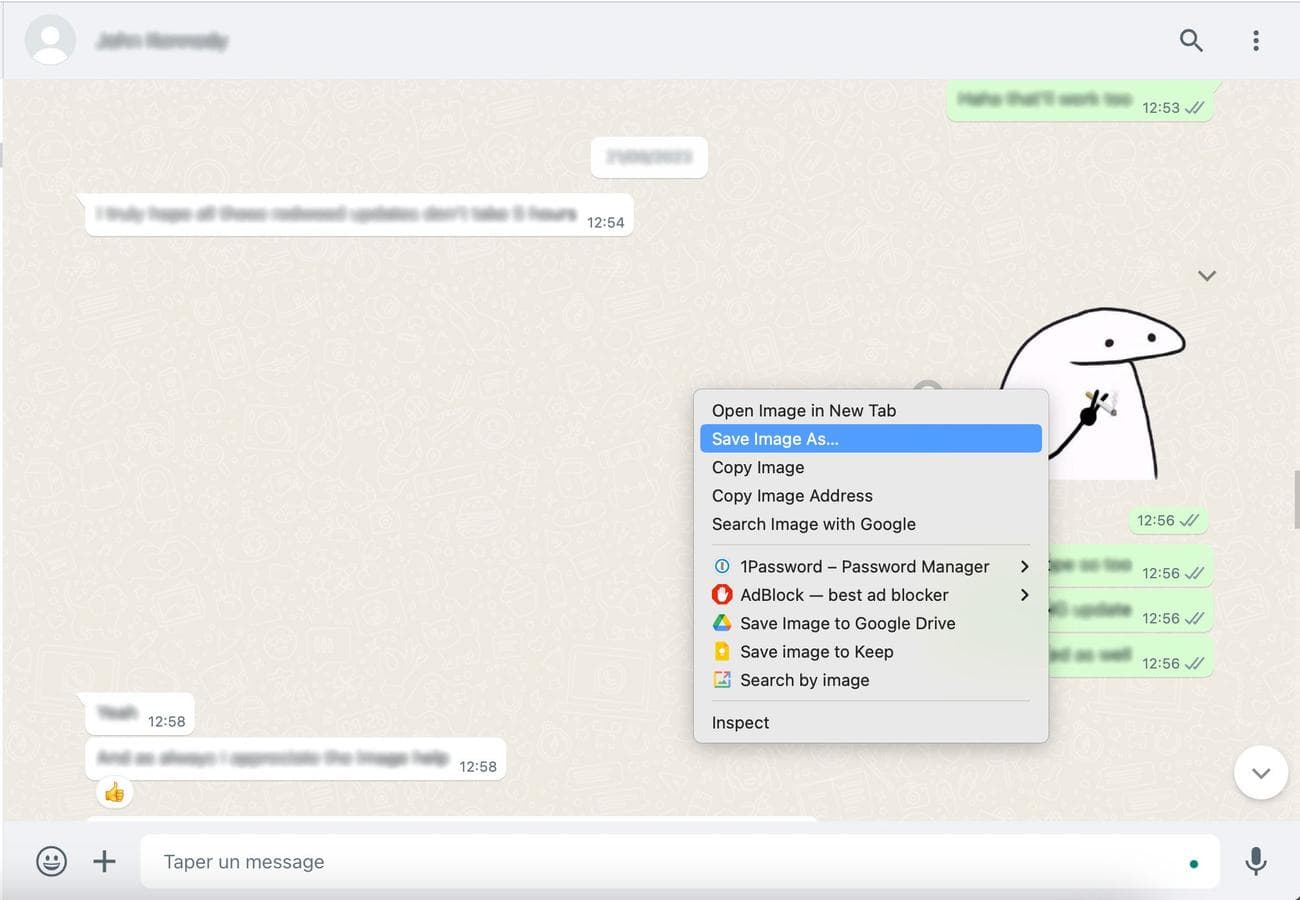Click the highlighted Save Image As option
The image size is (1300, 900).
tap(774, 438)
